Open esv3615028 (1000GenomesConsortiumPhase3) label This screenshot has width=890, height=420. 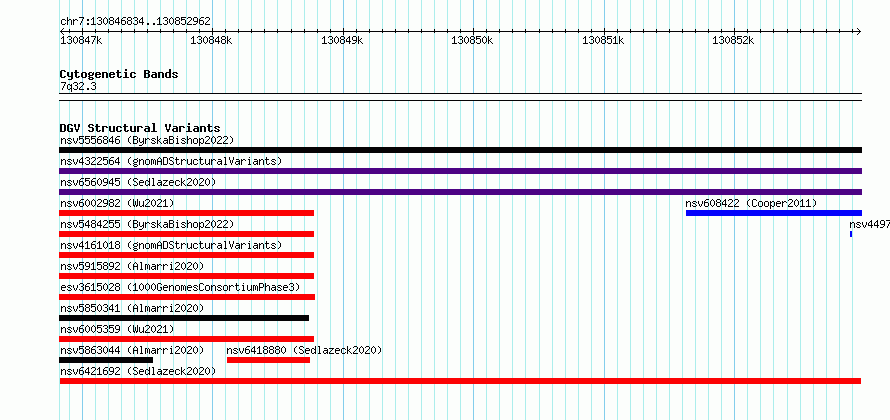[180, 287]
